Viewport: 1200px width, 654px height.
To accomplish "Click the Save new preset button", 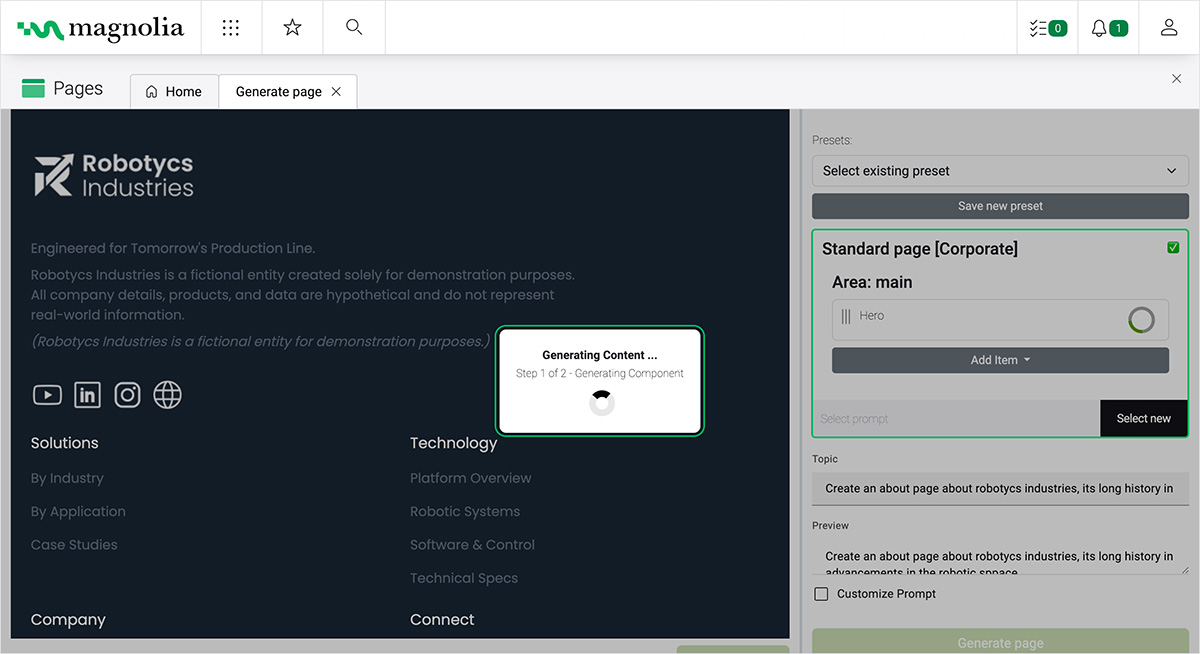I will coord(1000,206).
